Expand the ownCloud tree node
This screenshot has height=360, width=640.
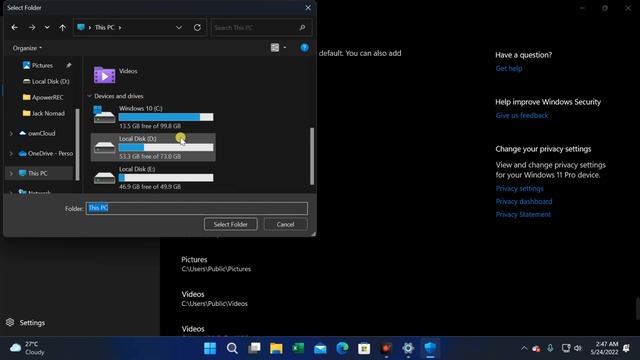tap(11, 133)
